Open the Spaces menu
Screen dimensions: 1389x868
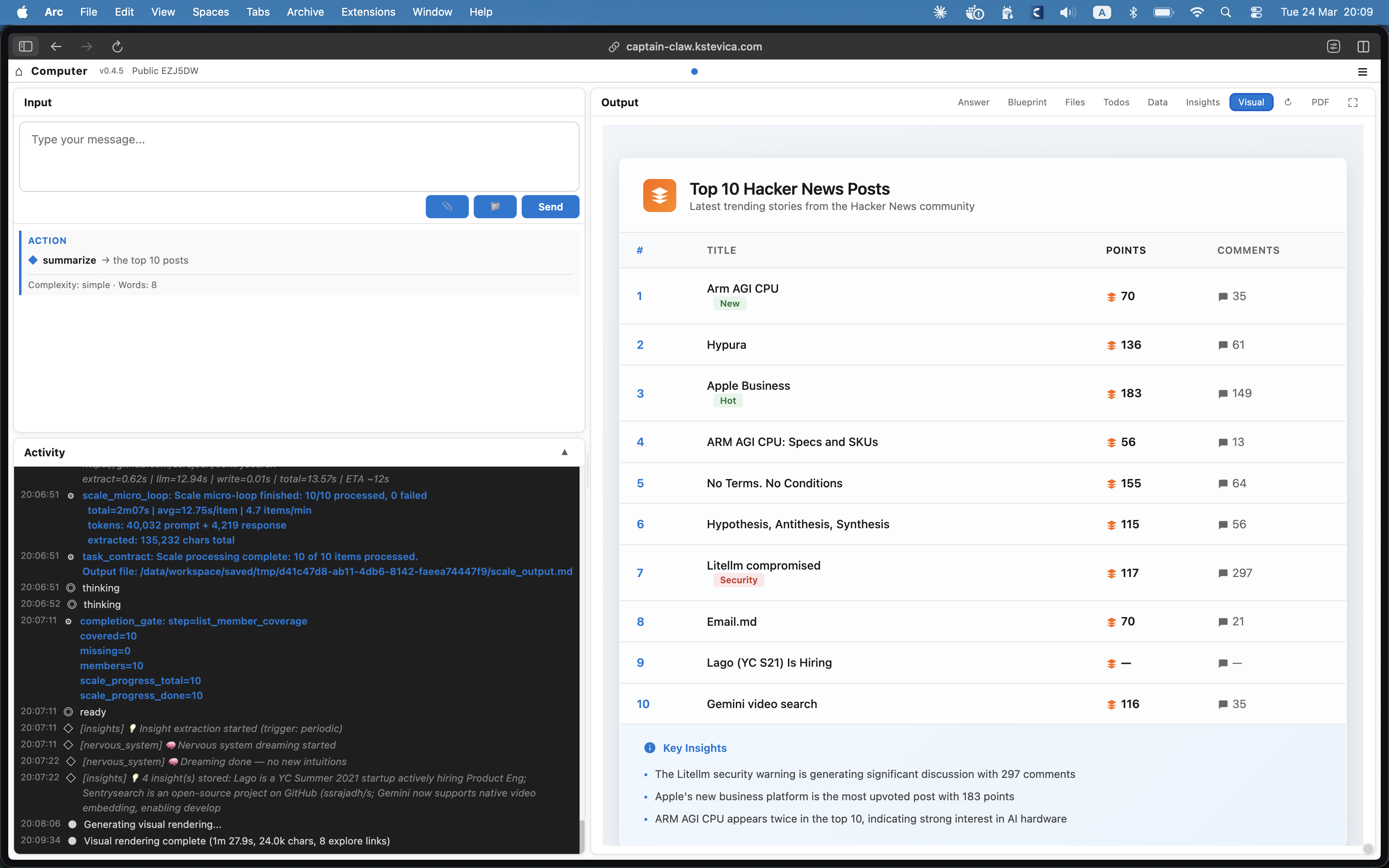coord(211,12)
